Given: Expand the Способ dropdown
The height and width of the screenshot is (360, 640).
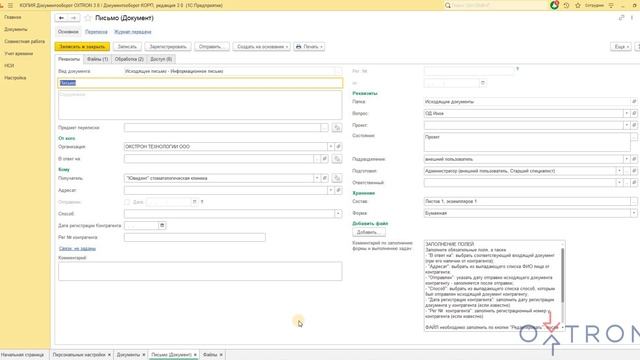Looking at the screenshot, I should [x=338, y=214].
